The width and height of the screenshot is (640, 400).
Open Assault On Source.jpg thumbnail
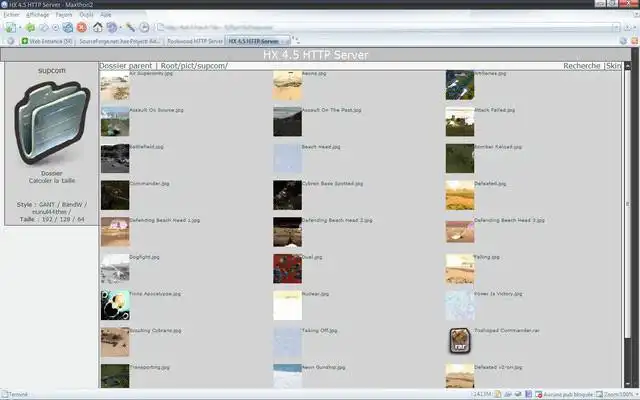click(115, 122)
